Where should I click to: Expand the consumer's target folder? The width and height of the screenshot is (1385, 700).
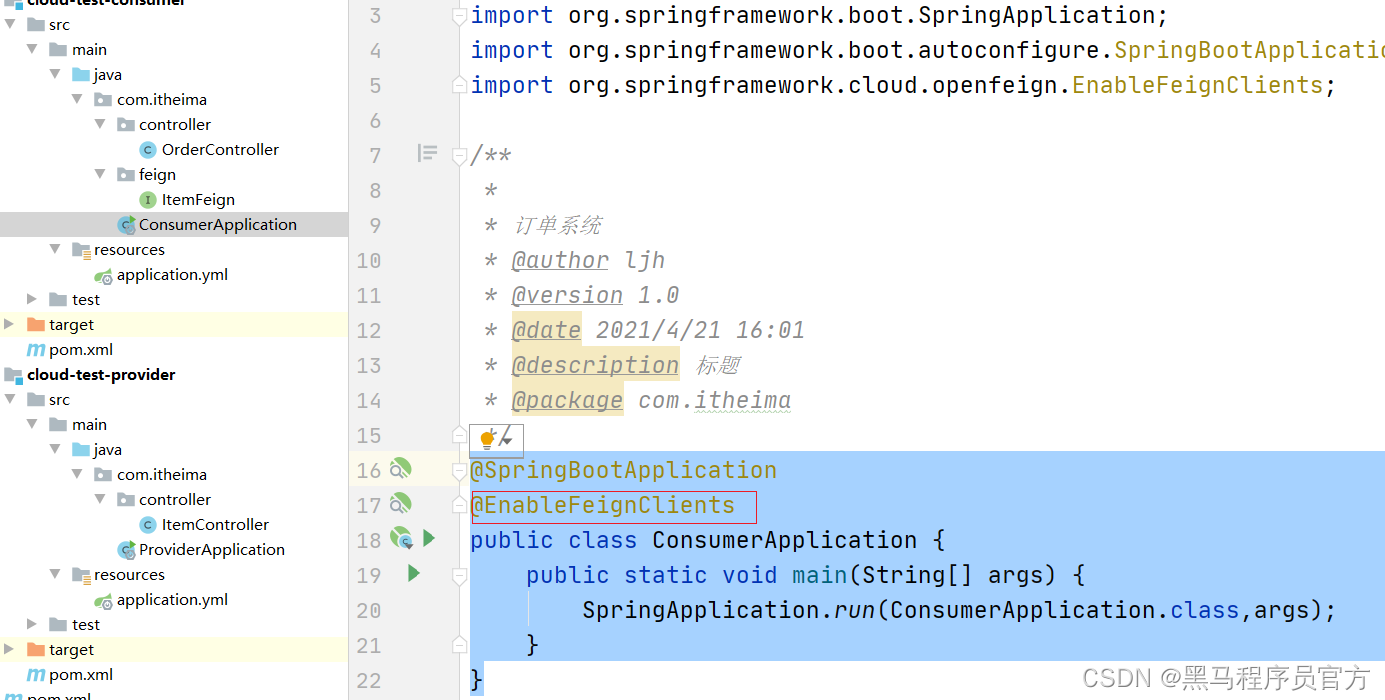(10, 325)
